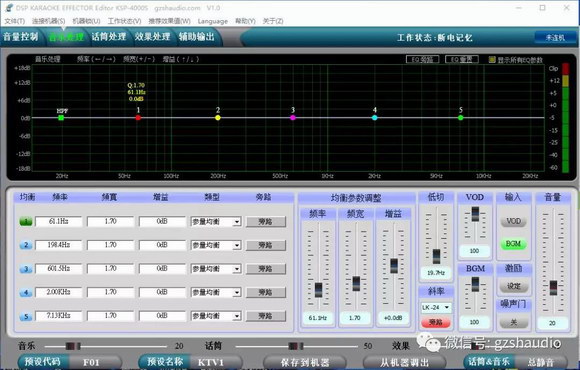Open band 4 EQ type dropdown
This screenshot has height=370, width=580.
pos(216,292)
